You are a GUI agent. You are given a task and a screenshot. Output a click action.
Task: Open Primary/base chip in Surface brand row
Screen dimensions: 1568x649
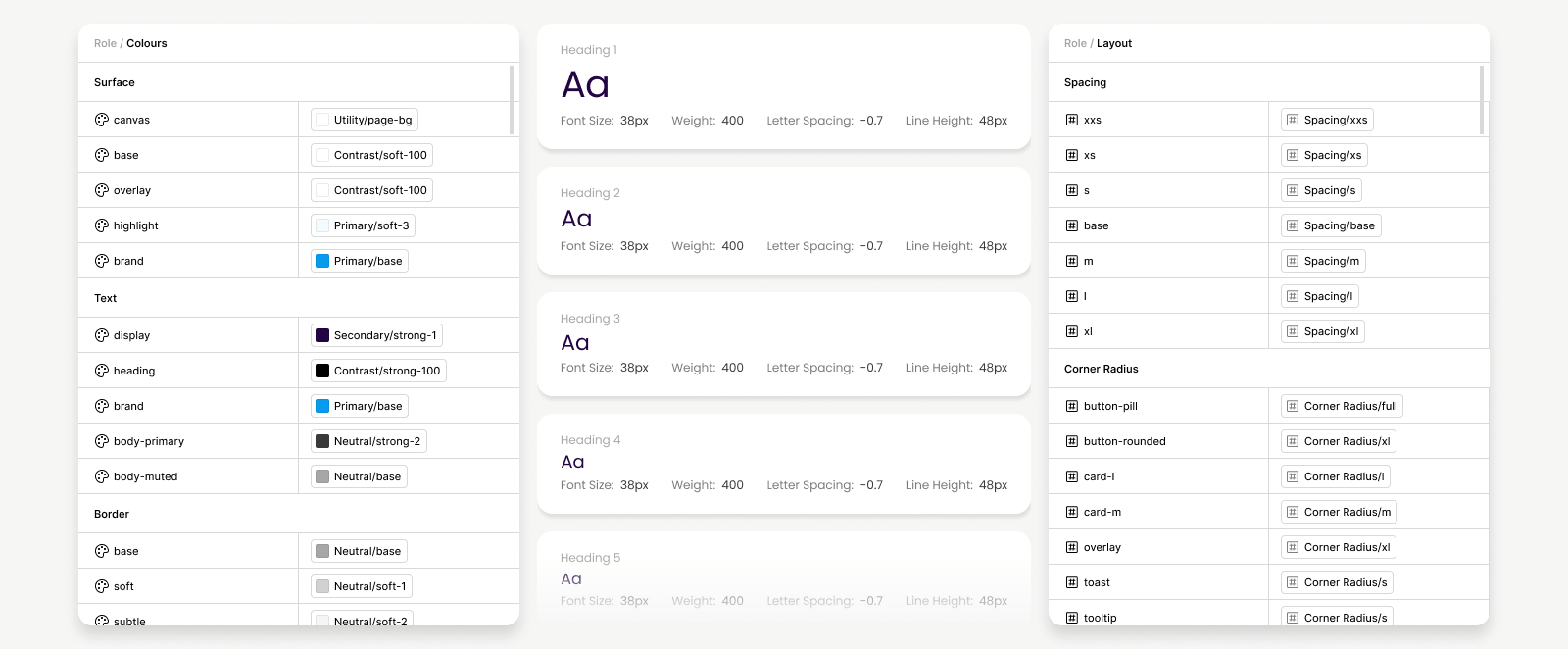coord(360,261)
